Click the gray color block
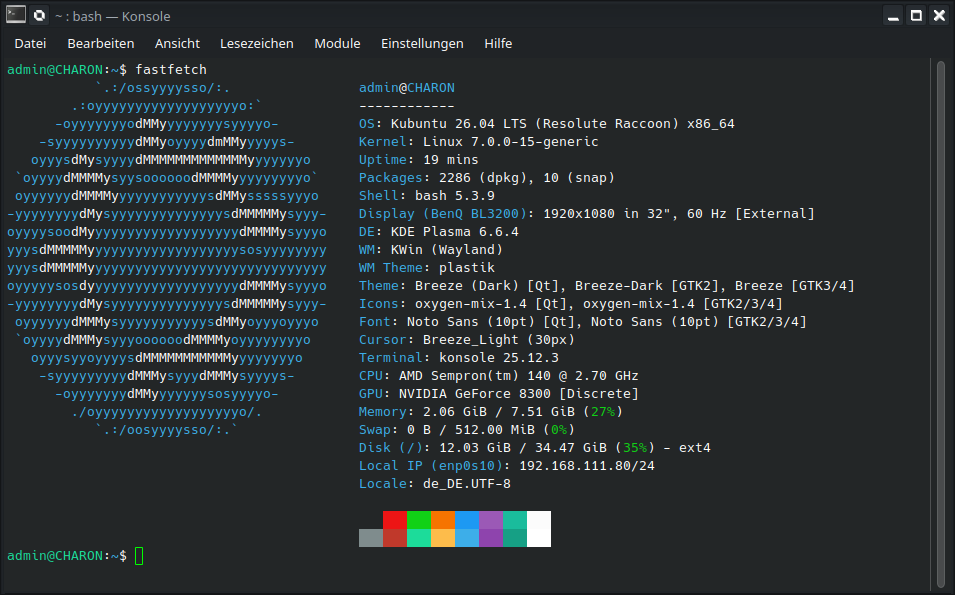 371,538
